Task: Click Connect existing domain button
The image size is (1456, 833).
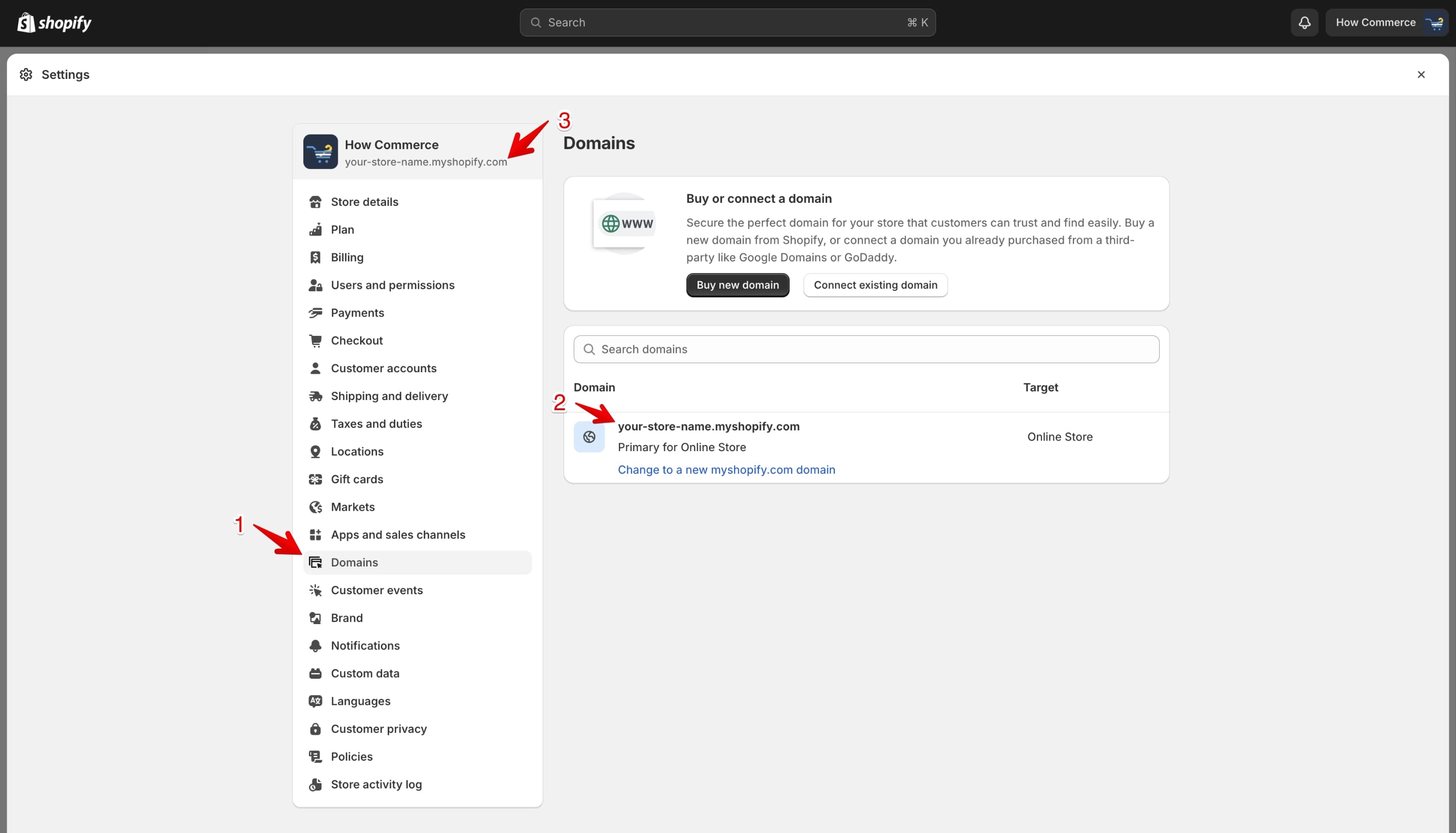Action: click(875, 285)
